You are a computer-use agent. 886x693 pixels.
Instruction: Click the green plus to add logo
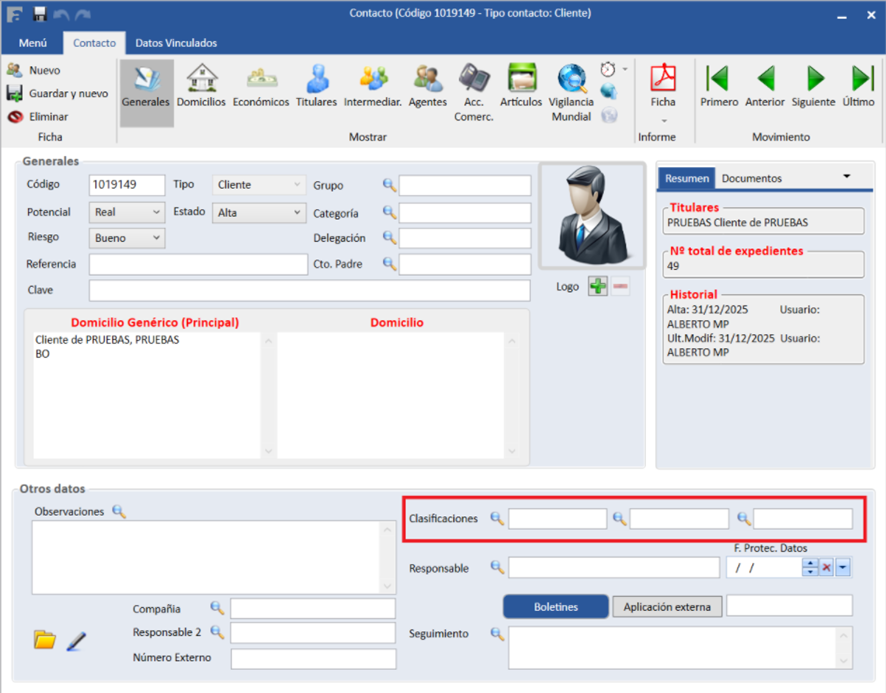[x=597, y=287]
